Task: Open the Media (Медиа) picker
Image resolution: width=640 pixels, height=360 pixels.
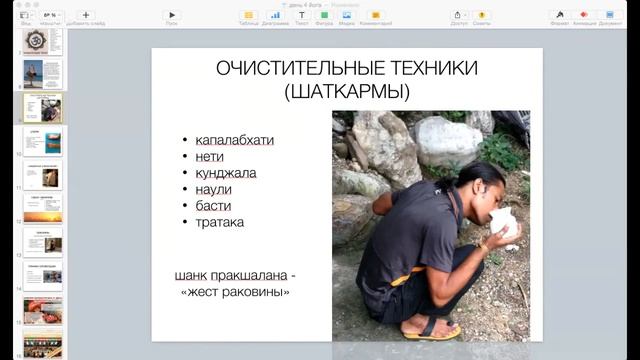Action: coord(347,15)
